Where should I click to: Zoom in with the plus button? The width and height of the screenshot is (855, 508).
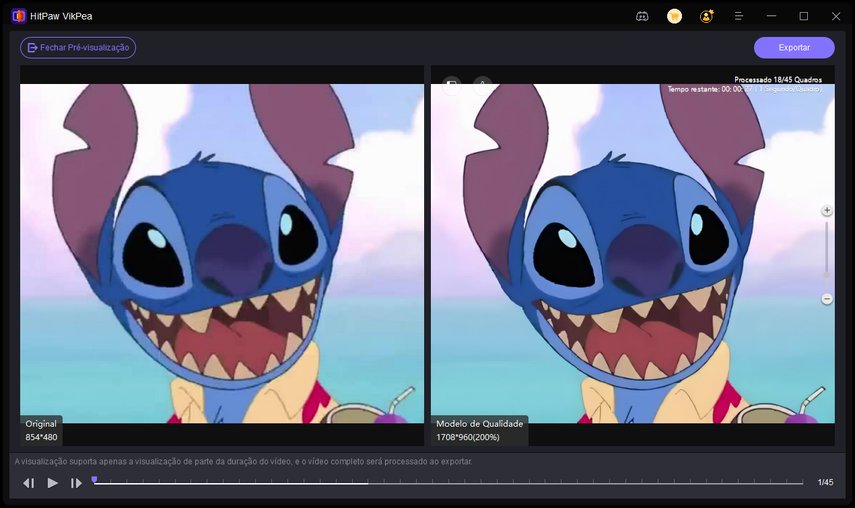coord(827,210)
